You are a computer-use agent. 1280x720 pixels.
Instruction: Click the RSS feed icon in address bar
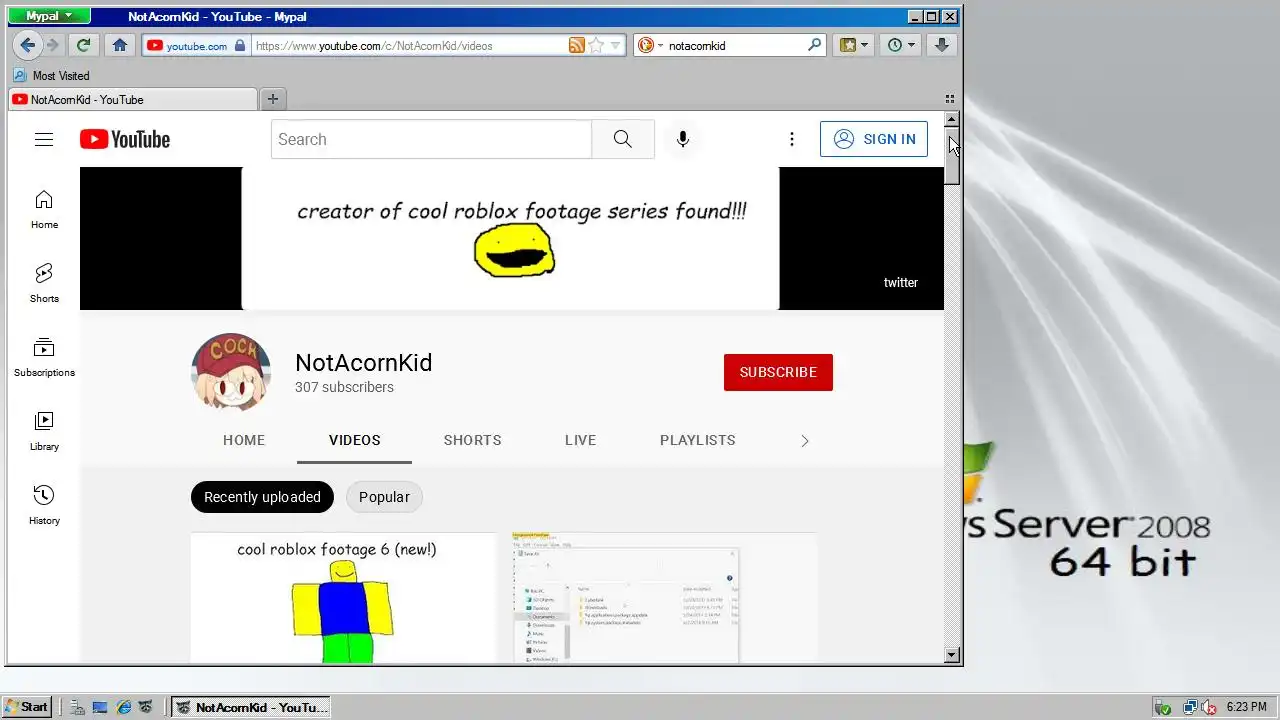(x=576, y=45)
